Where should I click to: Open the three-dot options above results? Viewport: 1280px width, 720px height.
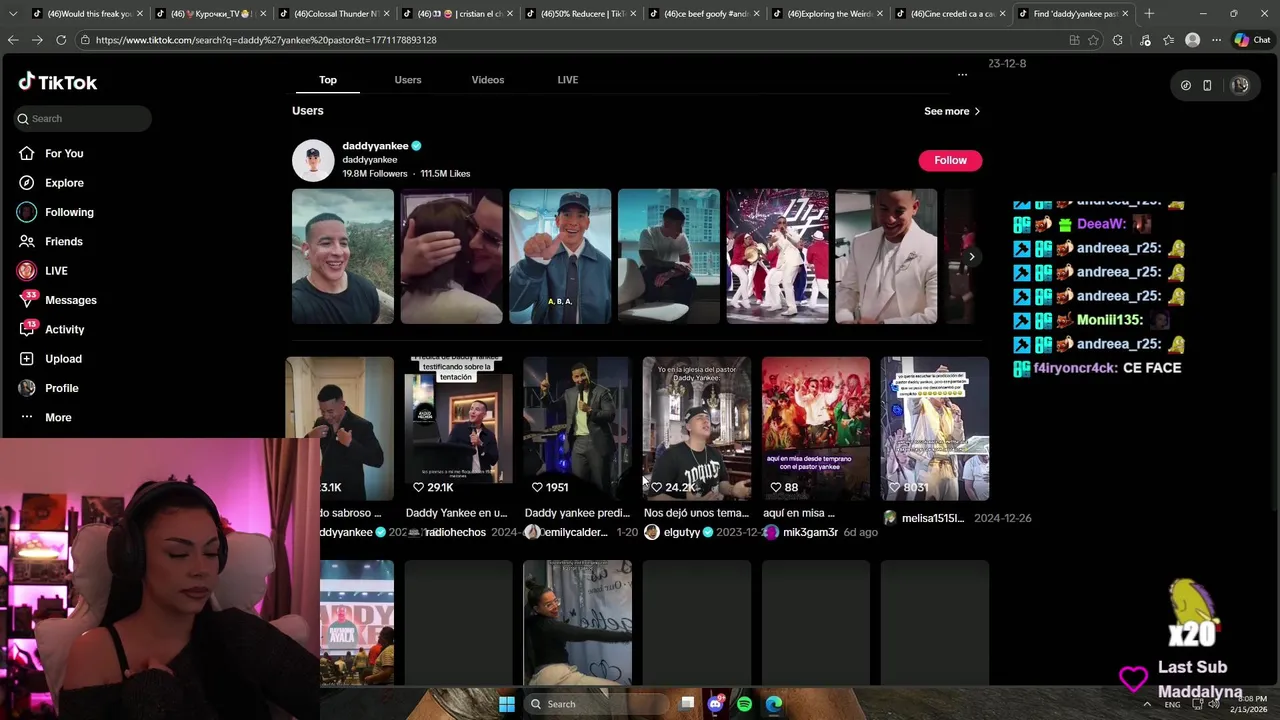tap(962, 75)
